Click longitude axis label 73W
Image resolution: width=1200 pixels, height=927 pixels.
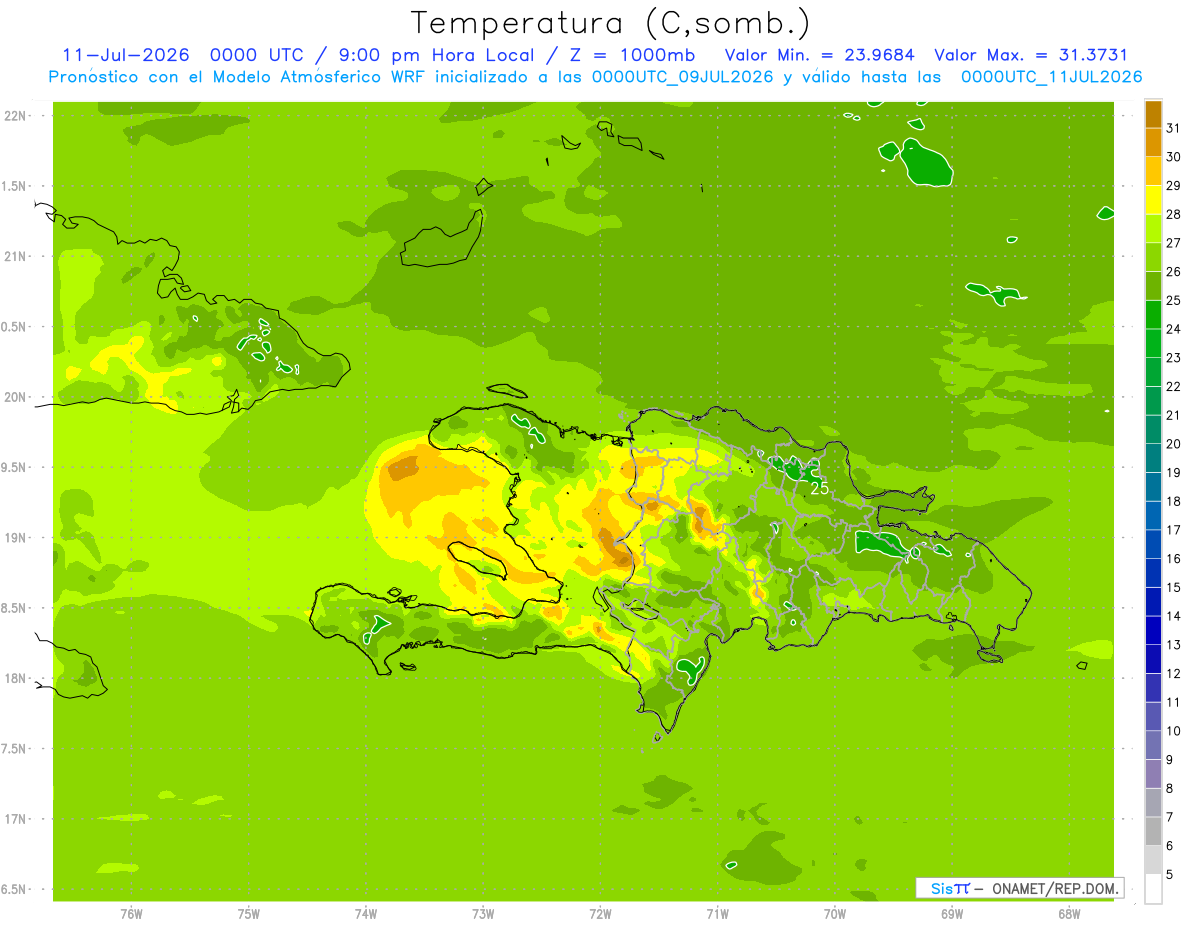click(483, 914)
